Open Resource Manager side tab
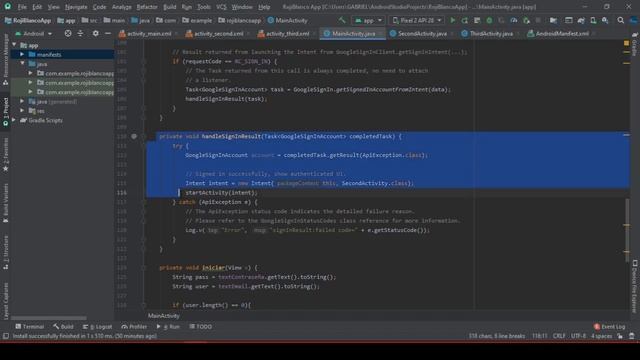 [6, 60]
